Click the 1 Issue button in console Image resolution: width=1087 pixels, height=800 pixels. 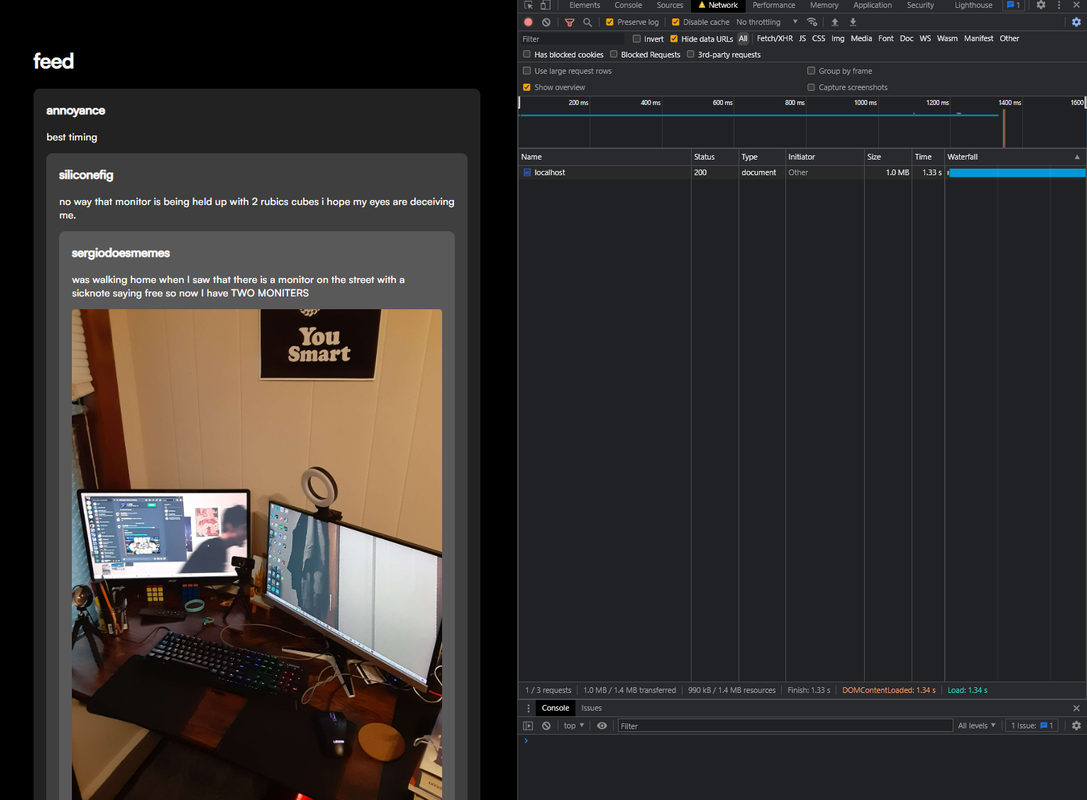pos(1032,726)
